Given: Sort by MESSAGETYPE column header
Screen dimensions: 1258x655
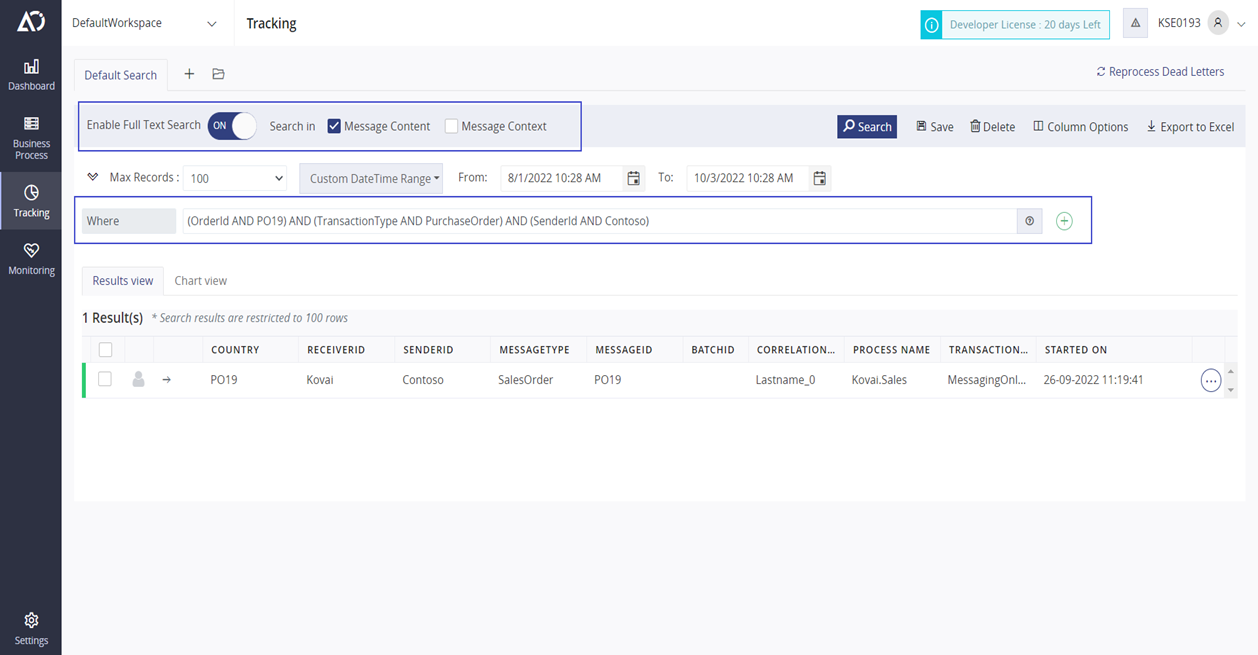Looking at the screenshot, I should [534, 350].
